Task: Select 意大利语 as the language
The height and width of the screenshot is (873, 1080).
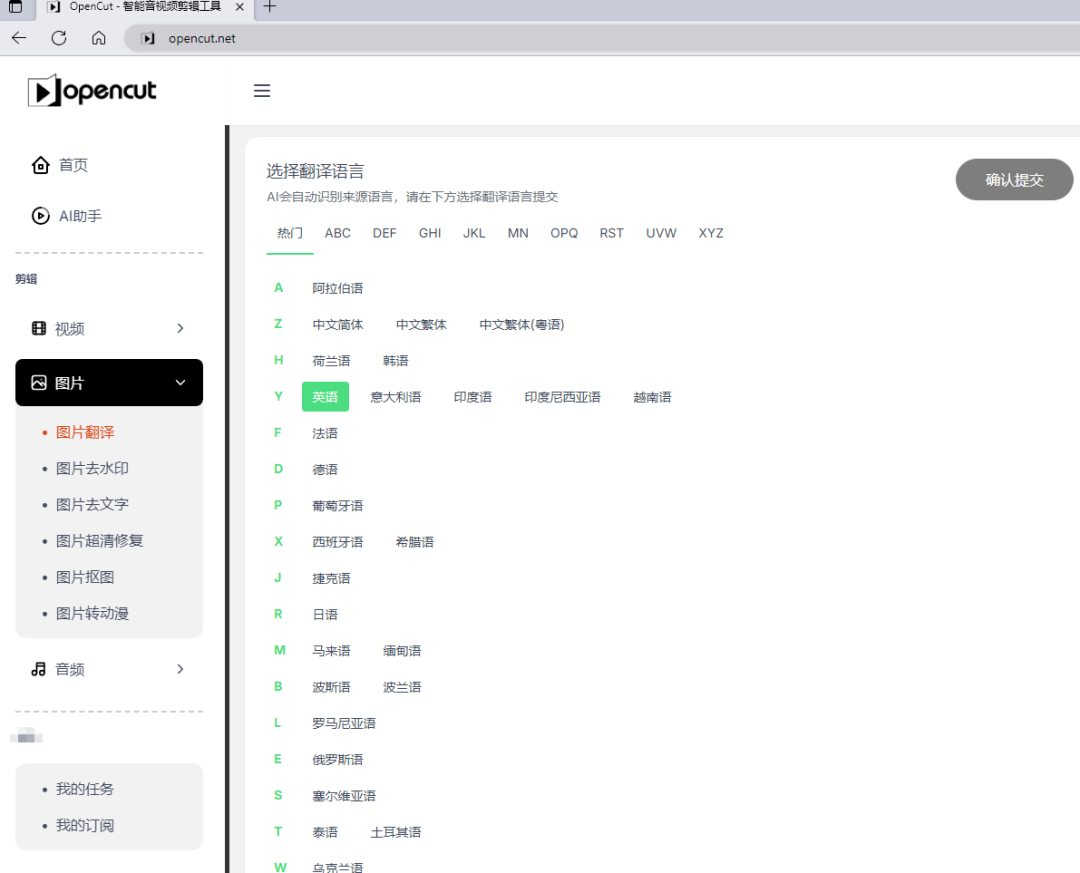Action: (x=395, y=397)
